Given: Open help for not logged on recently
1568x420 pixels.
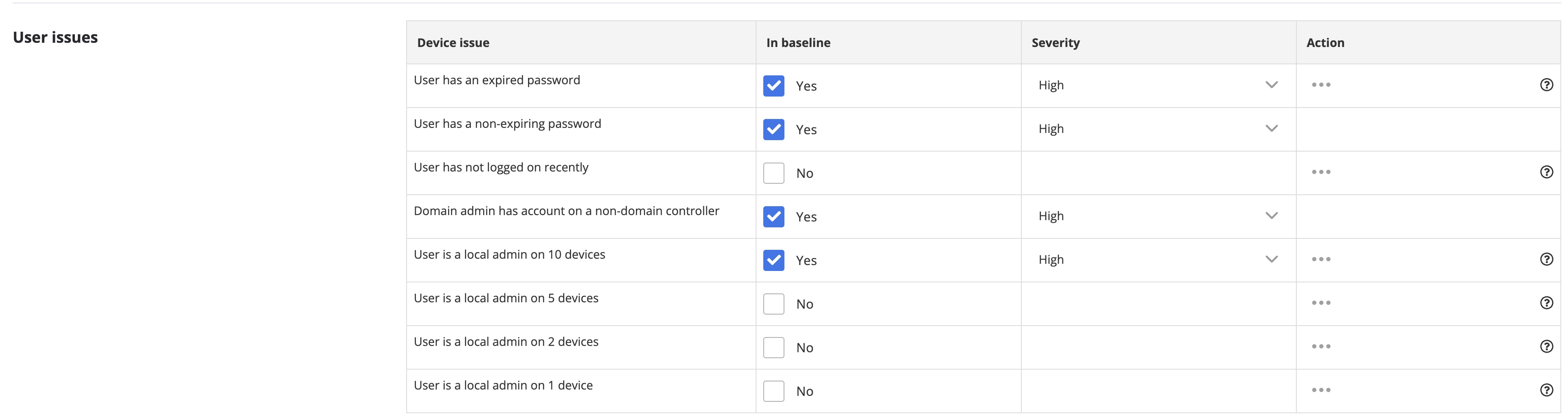Looking at the screenshot, I should click(x=1546, y=172).
